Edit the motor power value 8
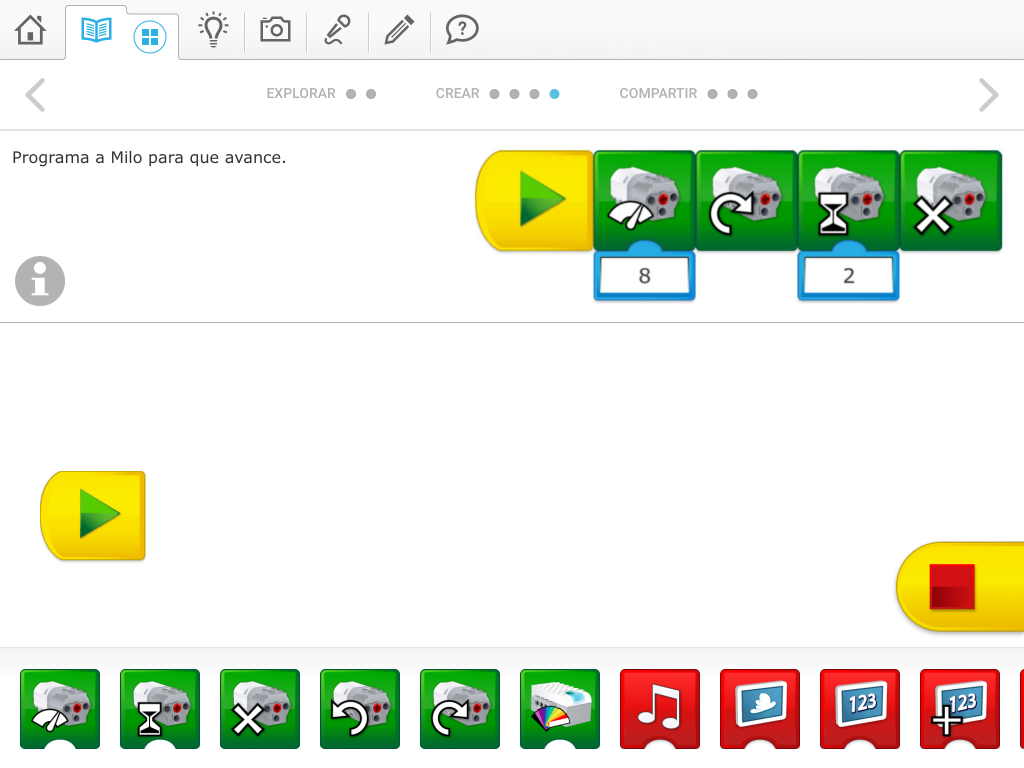 644,276
